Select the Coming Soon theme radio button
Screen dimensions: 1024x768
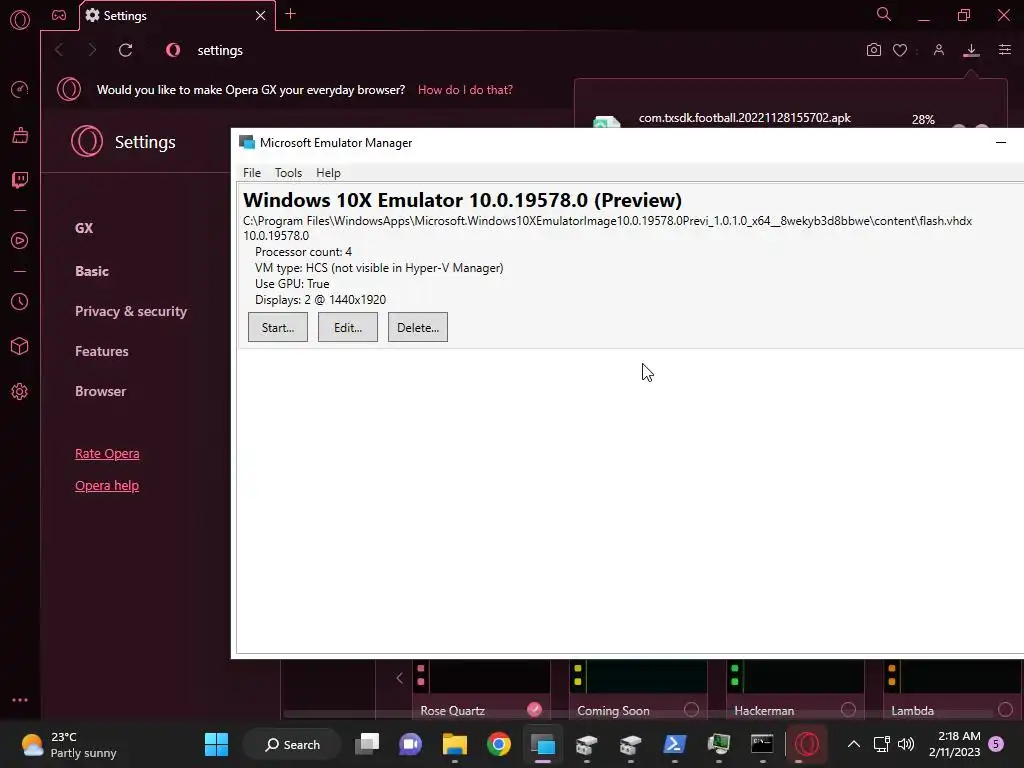coord(691,709)
